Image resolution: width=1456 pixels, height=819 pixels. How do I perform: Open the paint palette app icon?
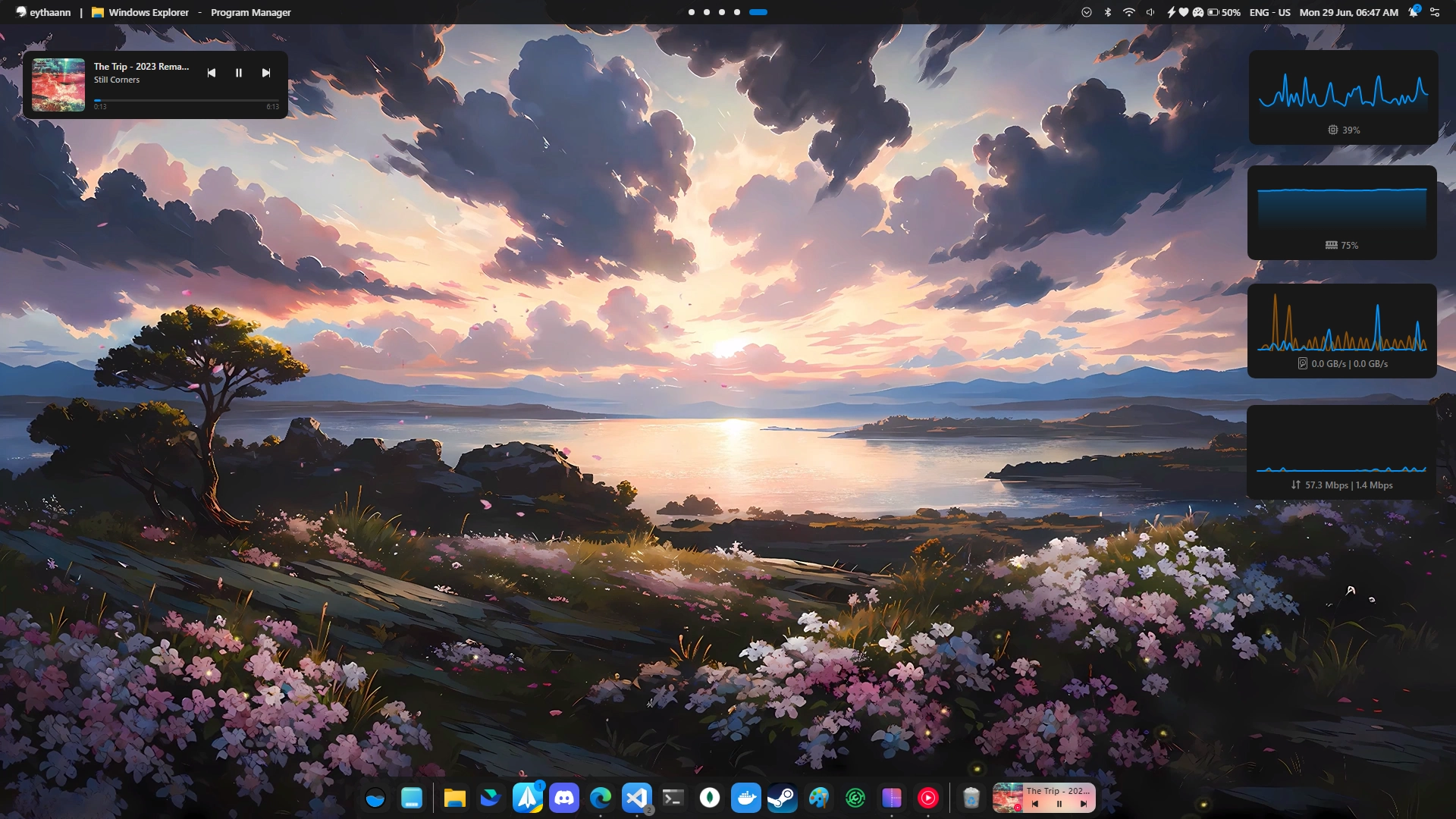pyautogui.click(x=819, y=798)
